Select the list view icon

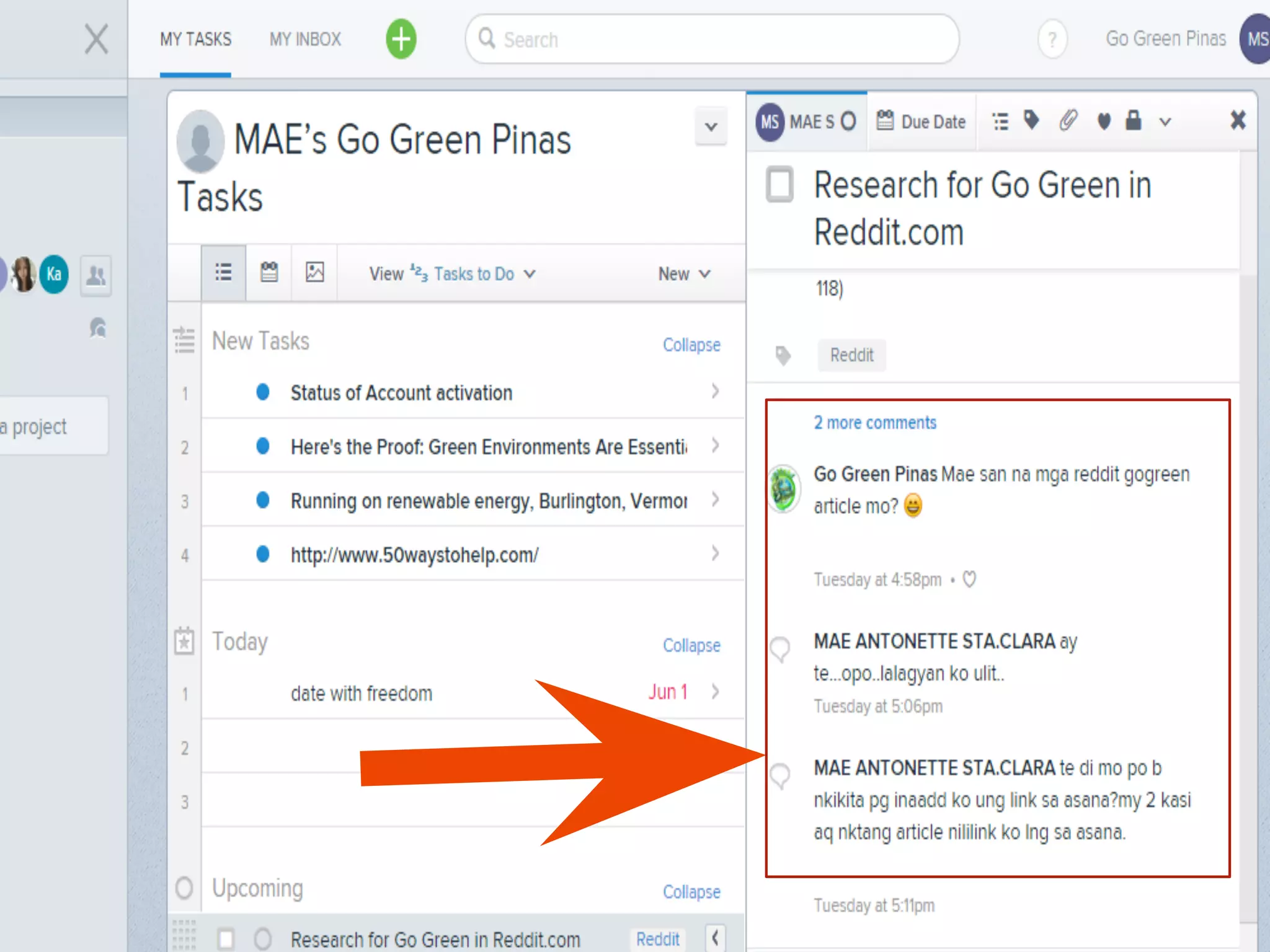click(x=223, y=273)
